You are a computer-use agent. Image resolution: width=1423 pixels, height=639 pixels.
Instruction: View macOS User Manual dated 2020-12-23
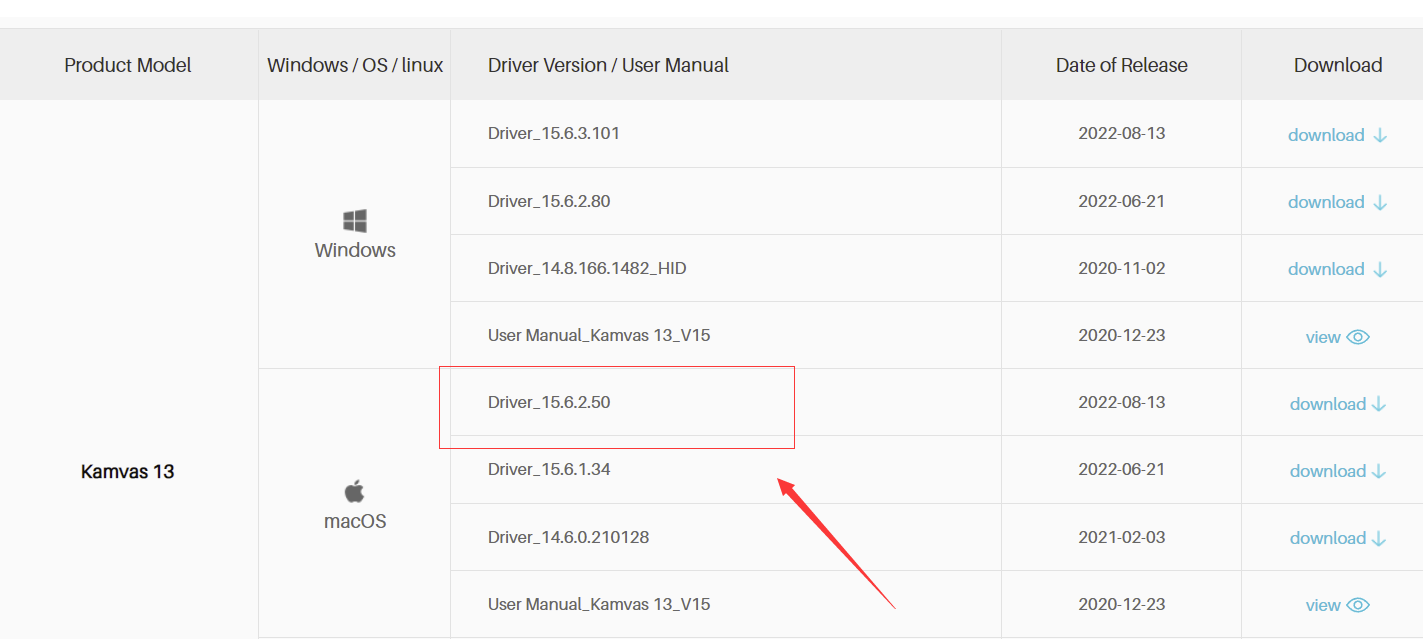[1337, 605]
